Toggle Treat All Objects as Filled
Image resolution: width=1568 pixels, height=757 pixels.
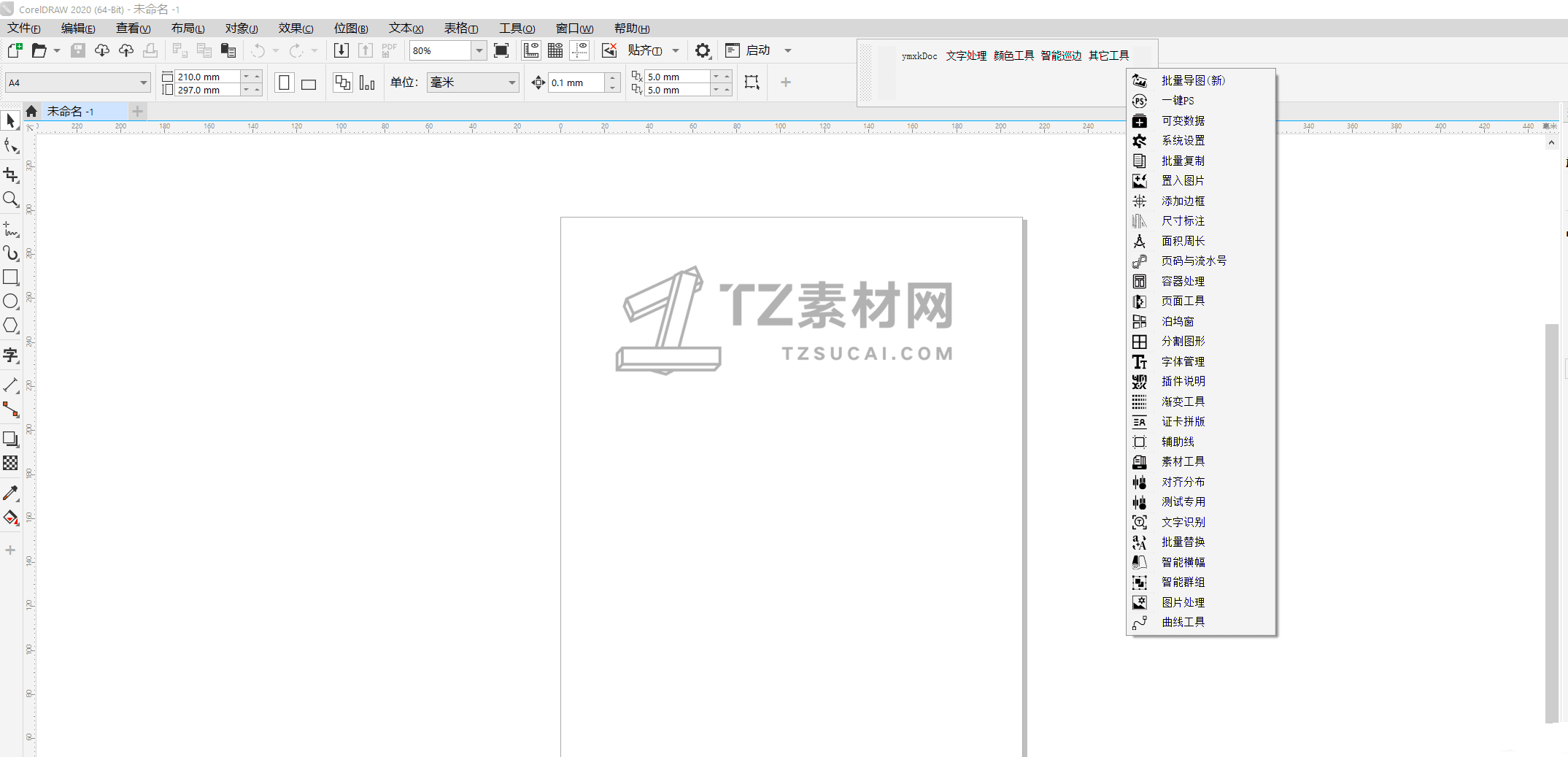752,82
